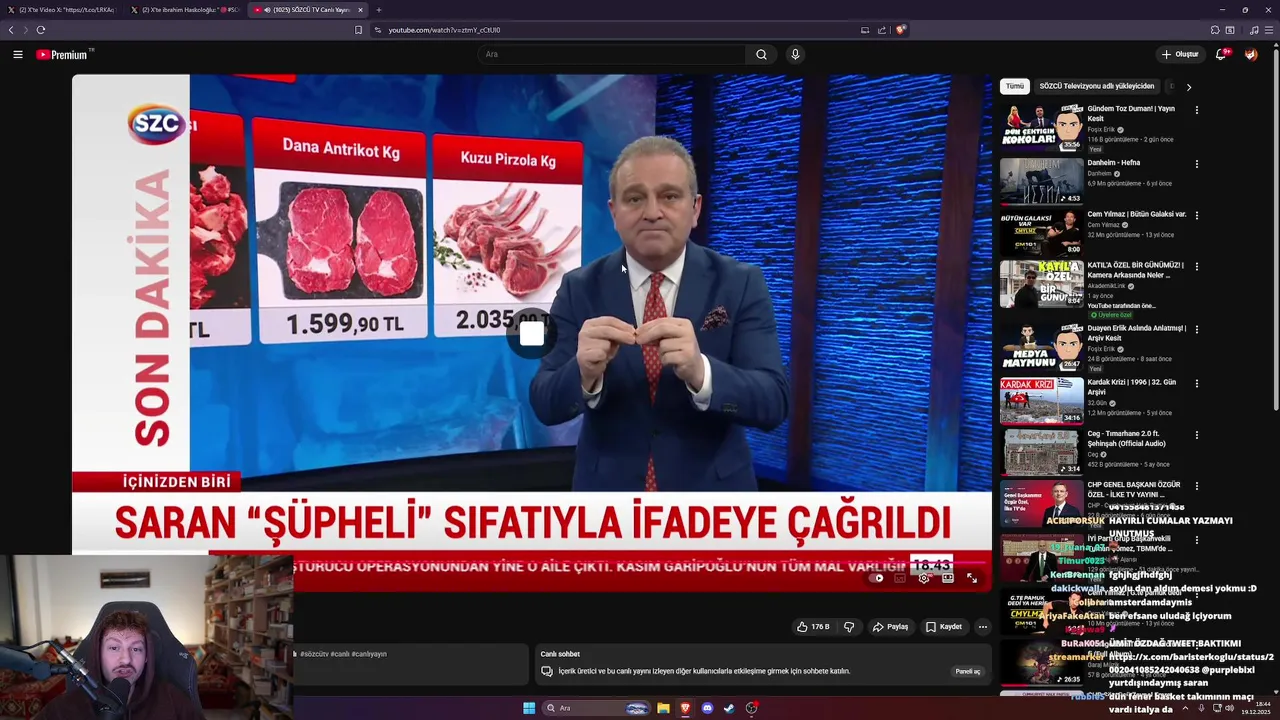
Task: Enter fullscreen in video player
Action: [972, 578]
